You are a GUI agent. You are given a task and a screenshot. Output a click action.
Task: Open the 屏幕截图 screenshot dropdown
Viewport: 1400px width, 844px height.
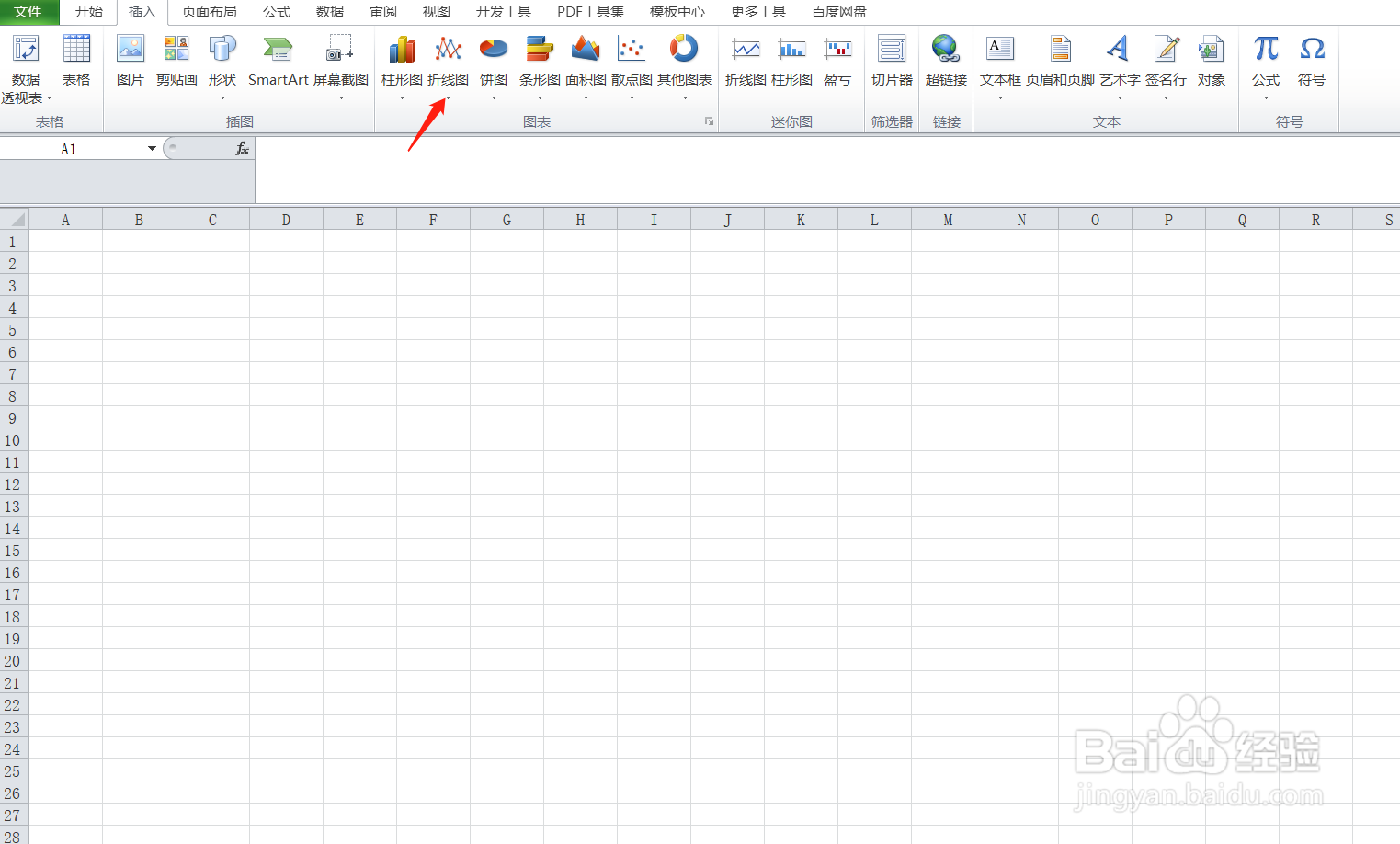tap(341, 98)
